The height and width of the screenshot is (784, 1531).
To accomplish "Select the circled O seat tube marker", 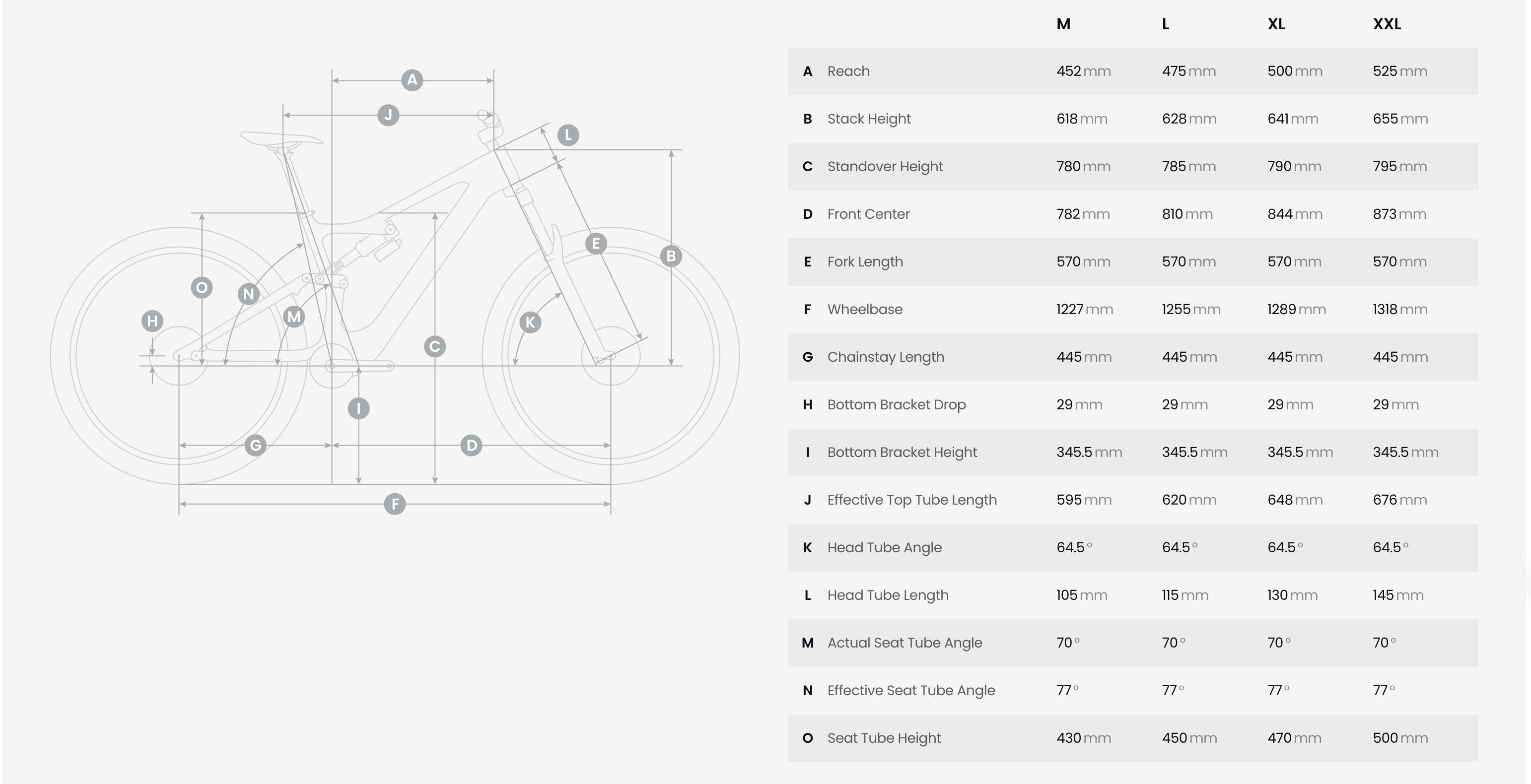I will pos(202,288).
